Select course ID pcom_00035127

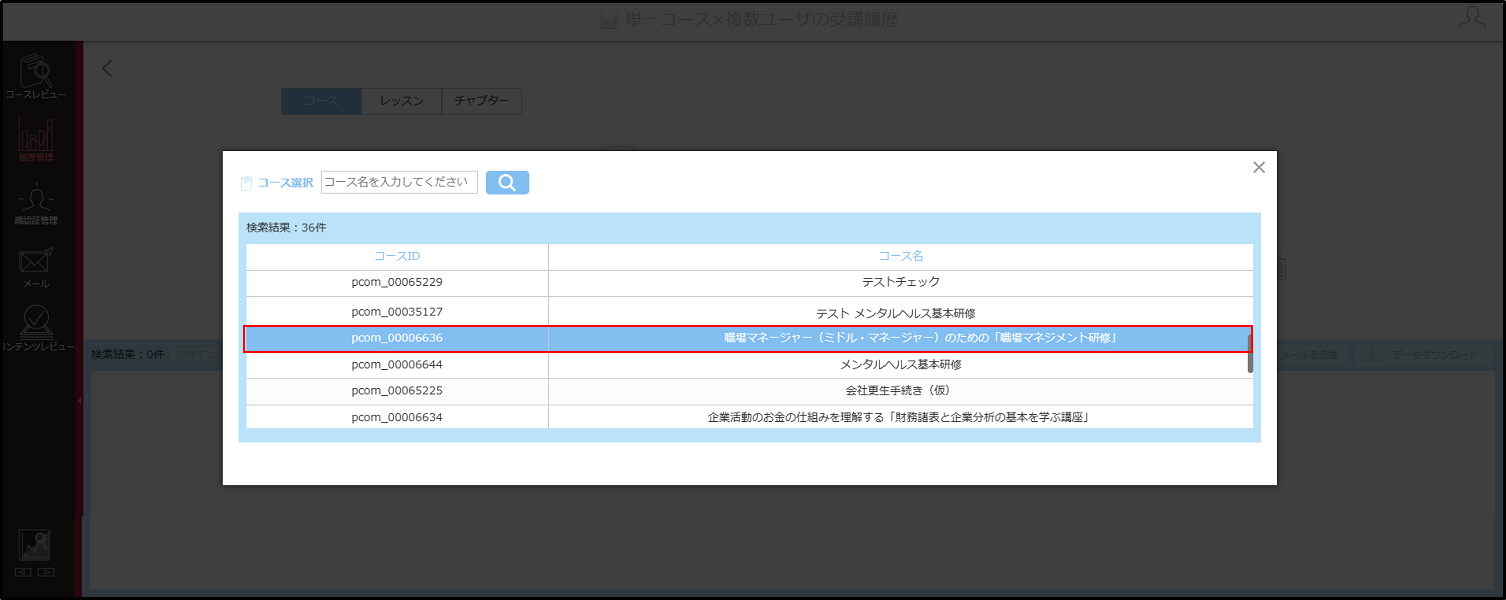(x=397, y=312)
